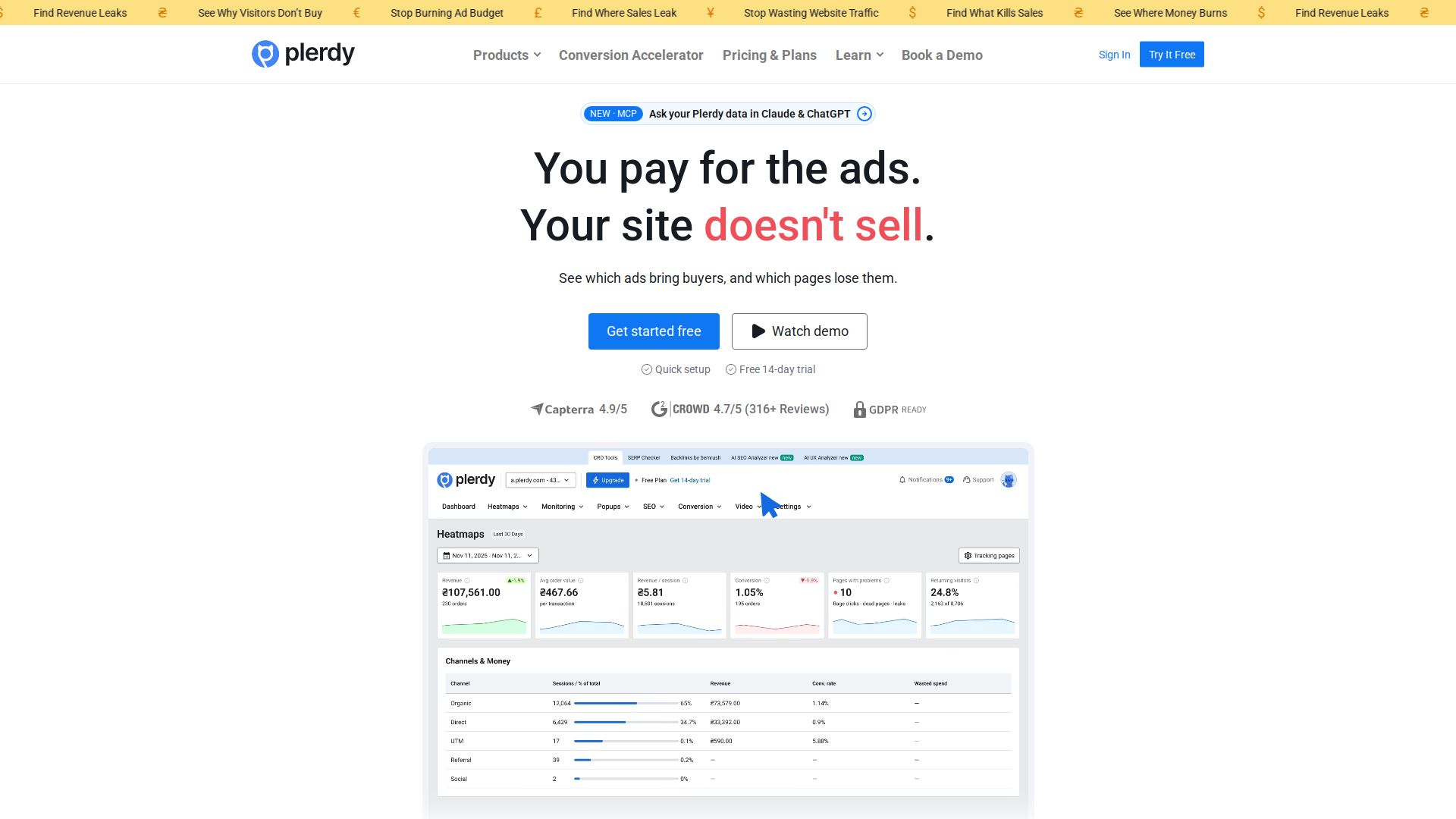Click the Get 14-day trial link

[690, 480]
